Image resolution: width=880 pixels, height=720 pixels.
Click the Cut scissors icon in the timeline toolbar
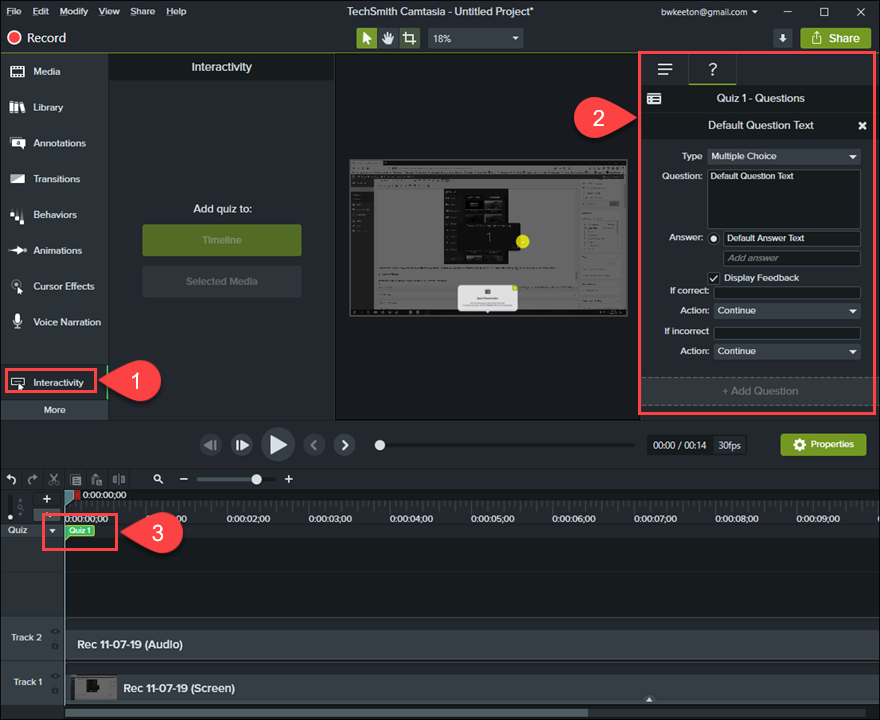pyautogui.click(x=53, y=479)
